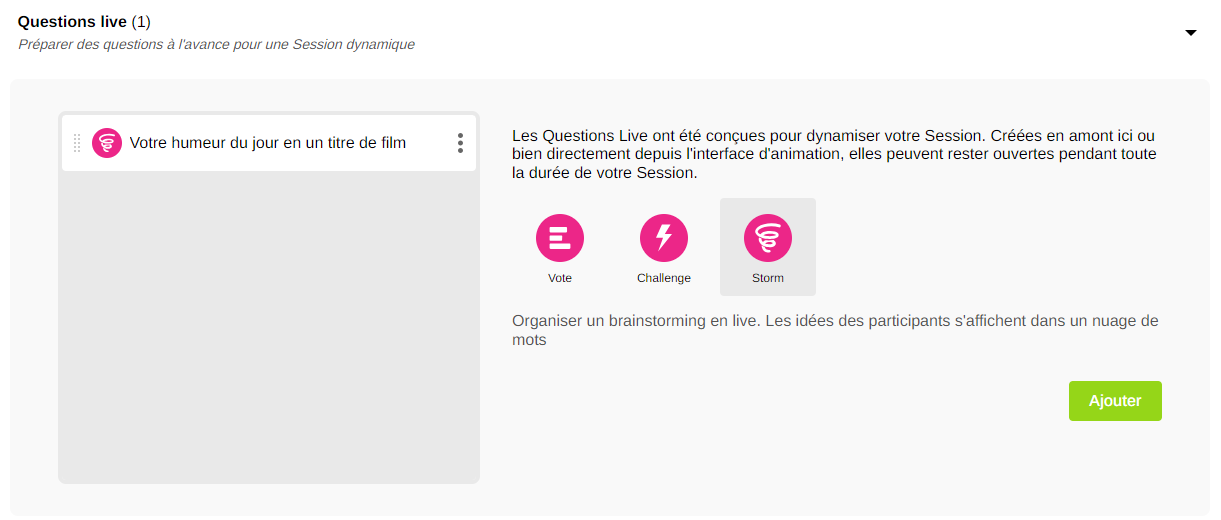The height and width of the screenshot is (520, 1221).
Task: Click the Questions Live introduction paragraph
Action: coord(835,154)
